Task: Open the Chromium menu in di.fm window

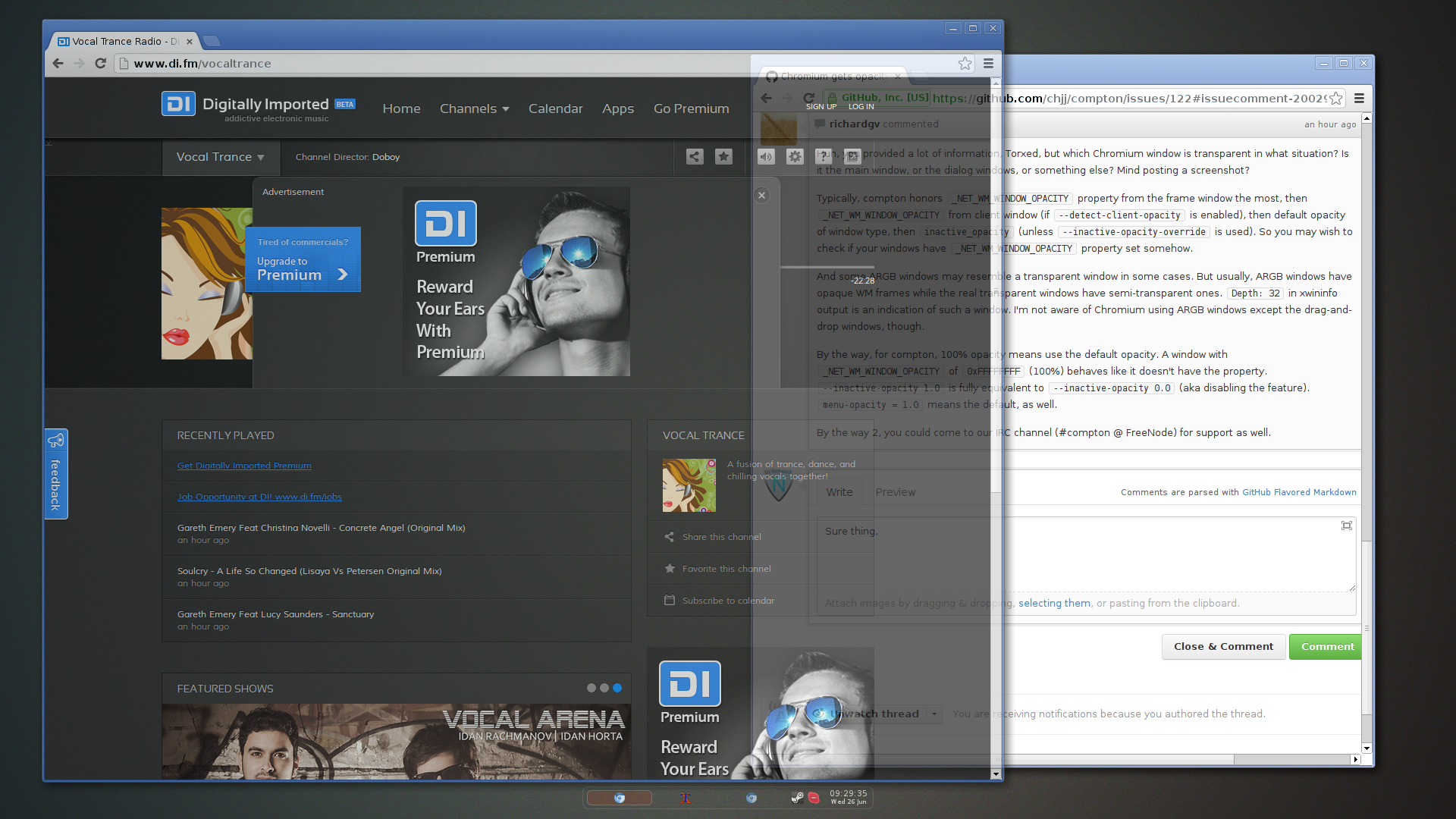Action: tap(988, 64)
